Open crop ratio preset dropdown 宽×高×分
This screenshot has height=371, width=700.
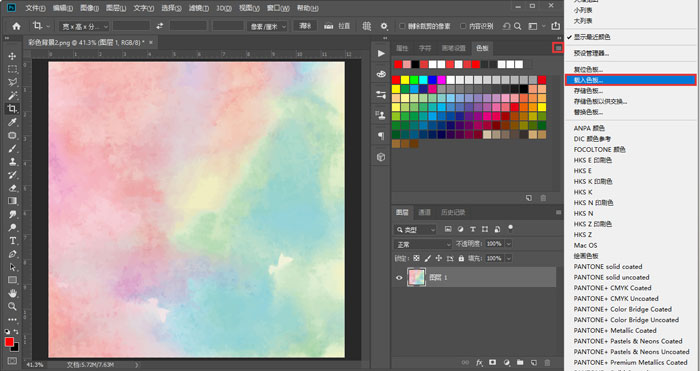point(84,26)
